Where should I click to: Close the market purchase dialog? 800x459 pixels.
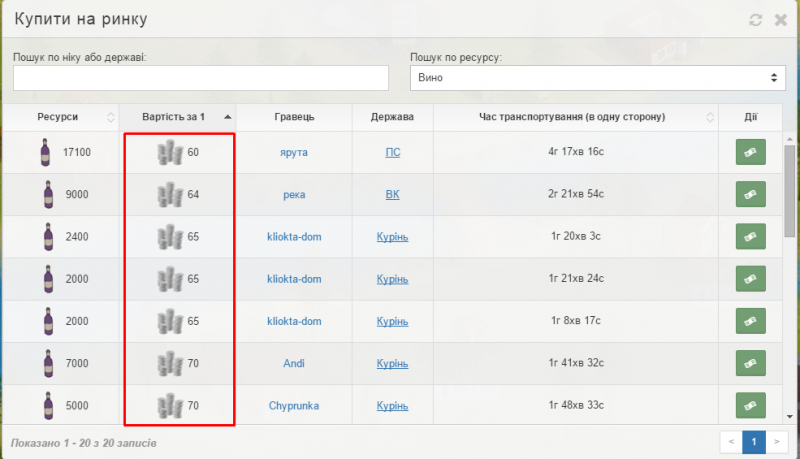781,20
